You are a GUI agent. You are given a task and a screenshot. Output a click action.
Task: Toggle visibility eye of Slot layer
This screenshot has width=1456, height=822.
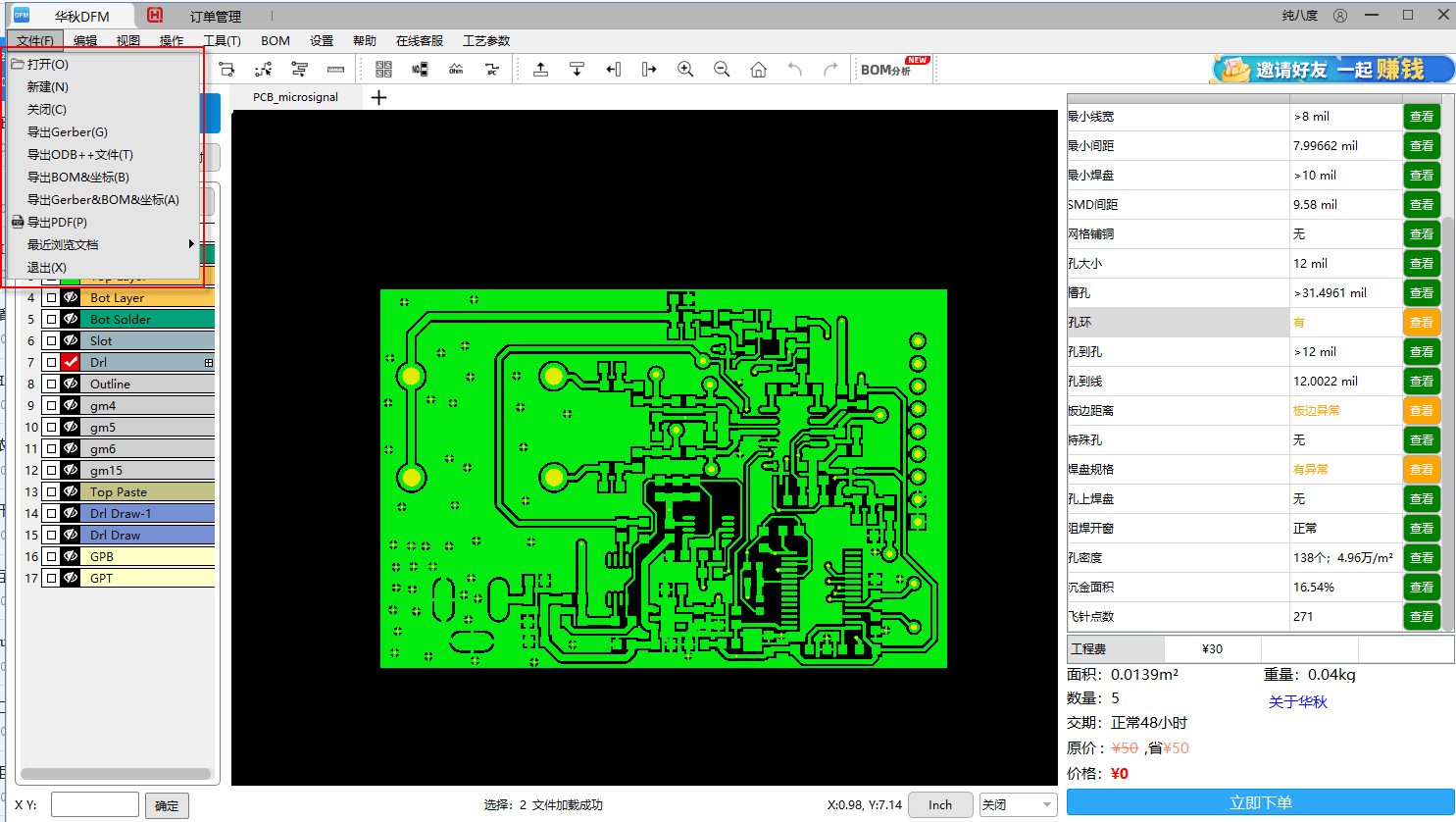(x=71, y=340)
